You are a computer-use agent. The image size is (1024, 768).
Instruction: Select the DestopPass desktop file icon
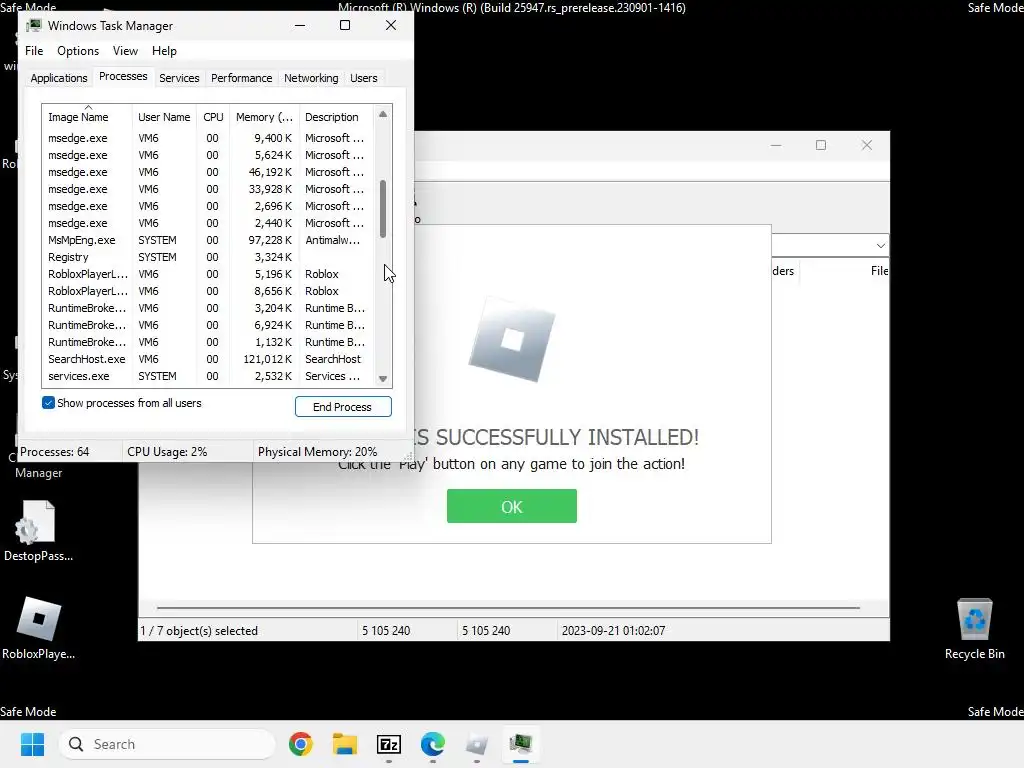39,531
